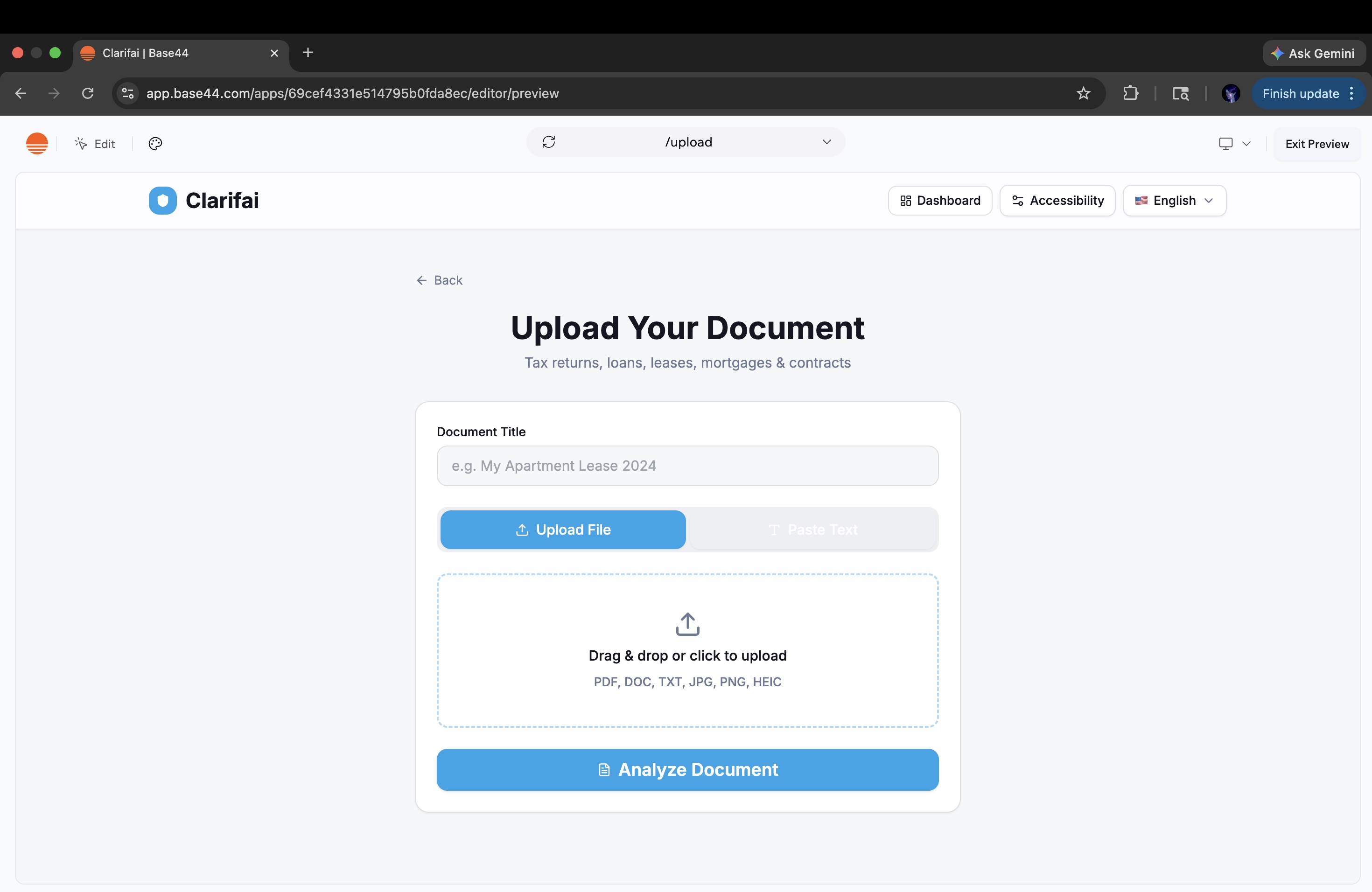Viewport: 1372px width, 892px height.
Task: Switch to Paste Text mode
Action: (x=812, y=530)
